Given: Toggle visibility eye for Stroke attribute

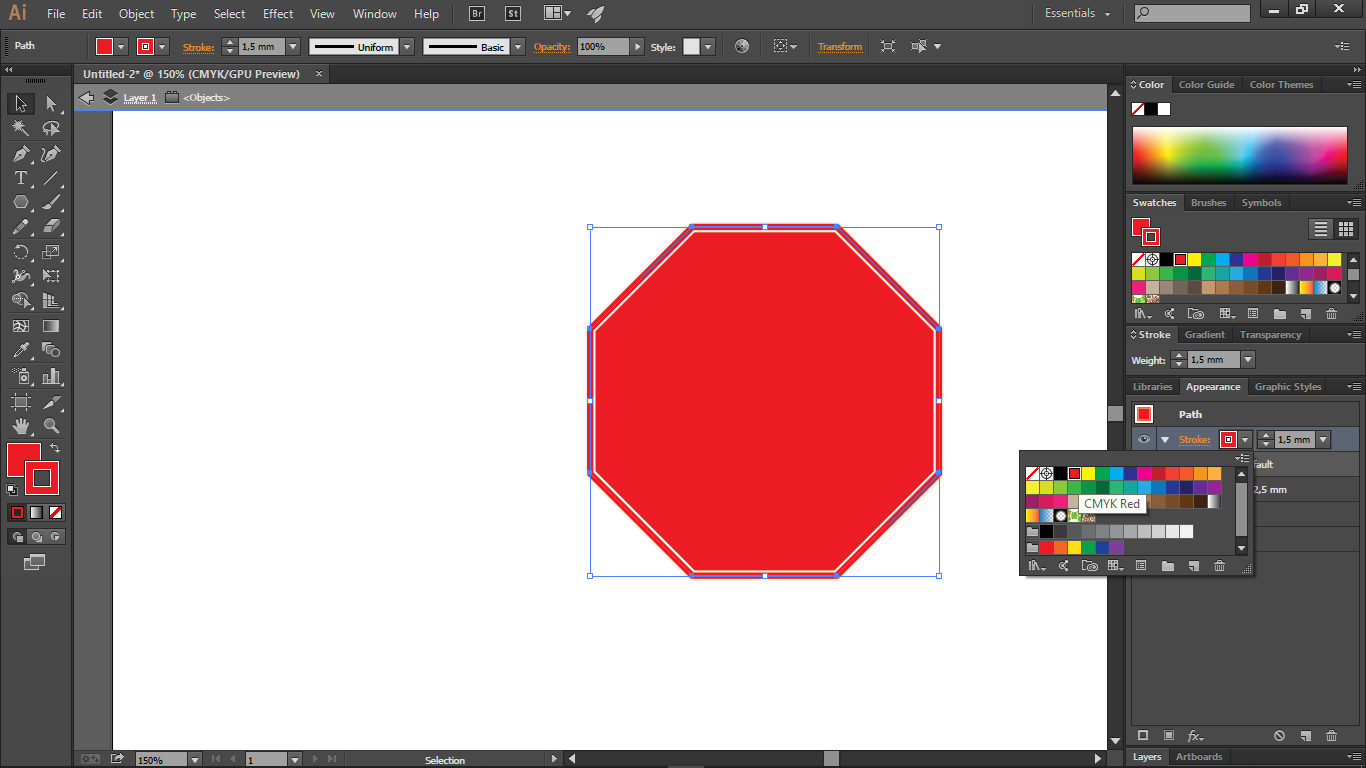Looking at the screenshot, I should (1144, 439).
